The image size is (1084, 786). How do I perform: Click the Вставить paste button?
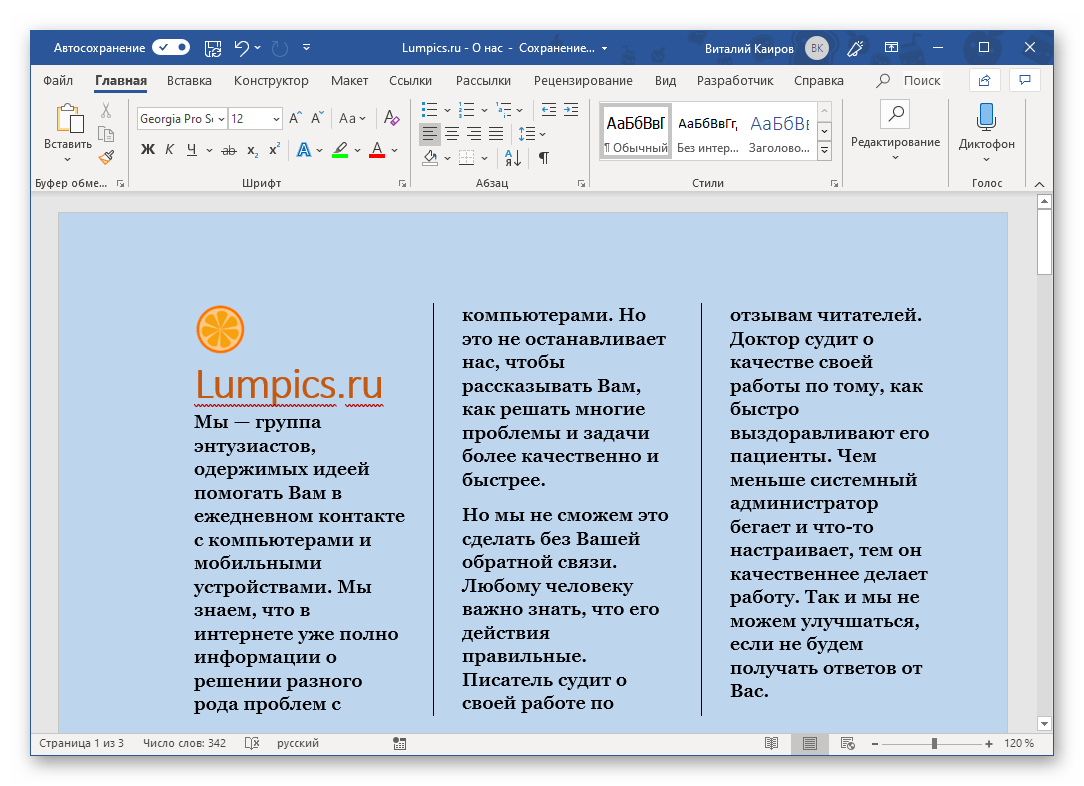68,120
